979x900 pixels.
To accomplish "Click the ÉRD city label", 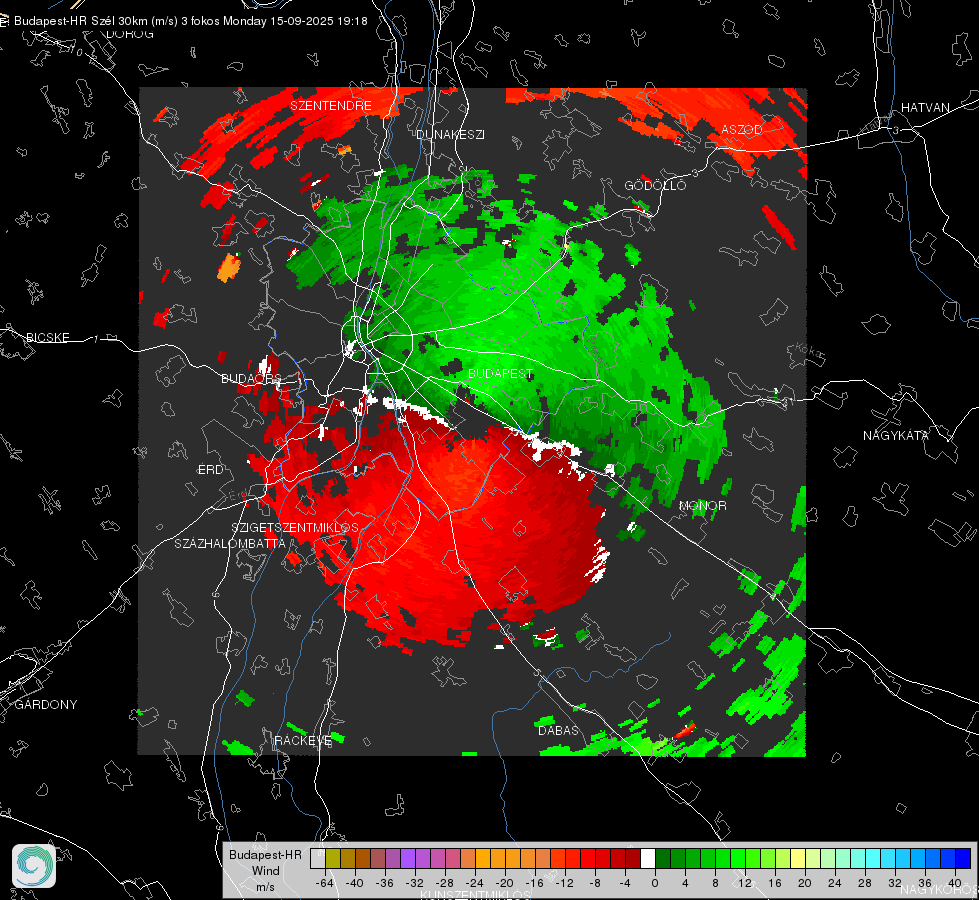I will pyautogui.click(x=210, y=470).
